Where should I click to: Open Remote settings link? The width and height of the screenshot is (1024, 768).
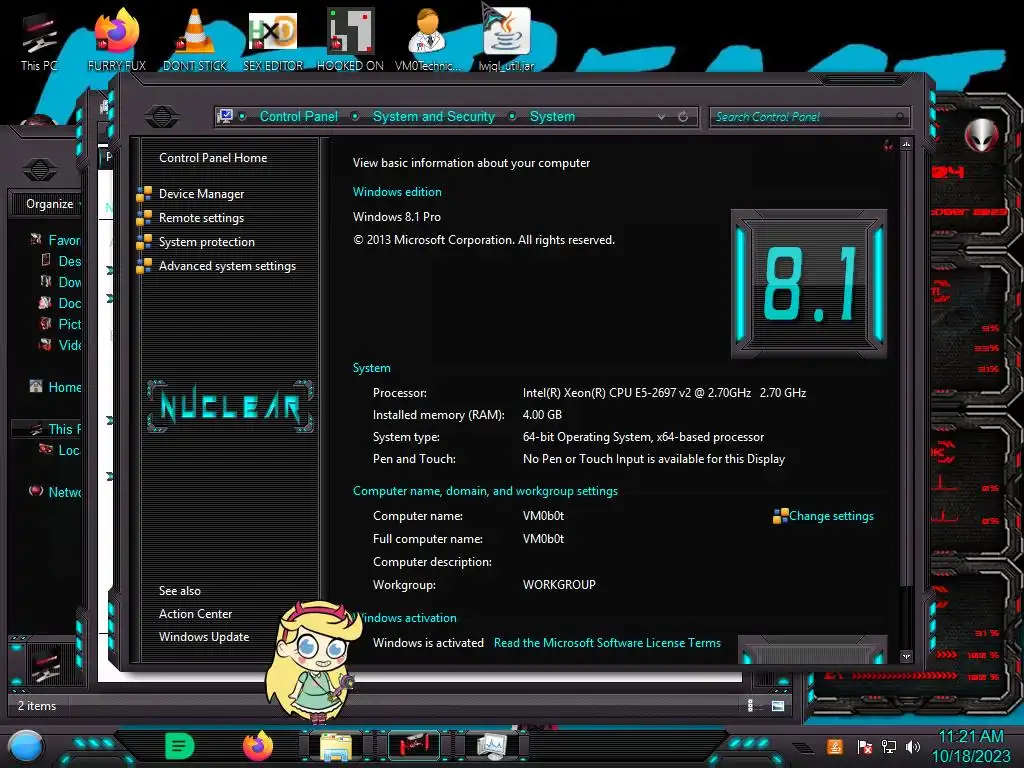pos(201,218)
